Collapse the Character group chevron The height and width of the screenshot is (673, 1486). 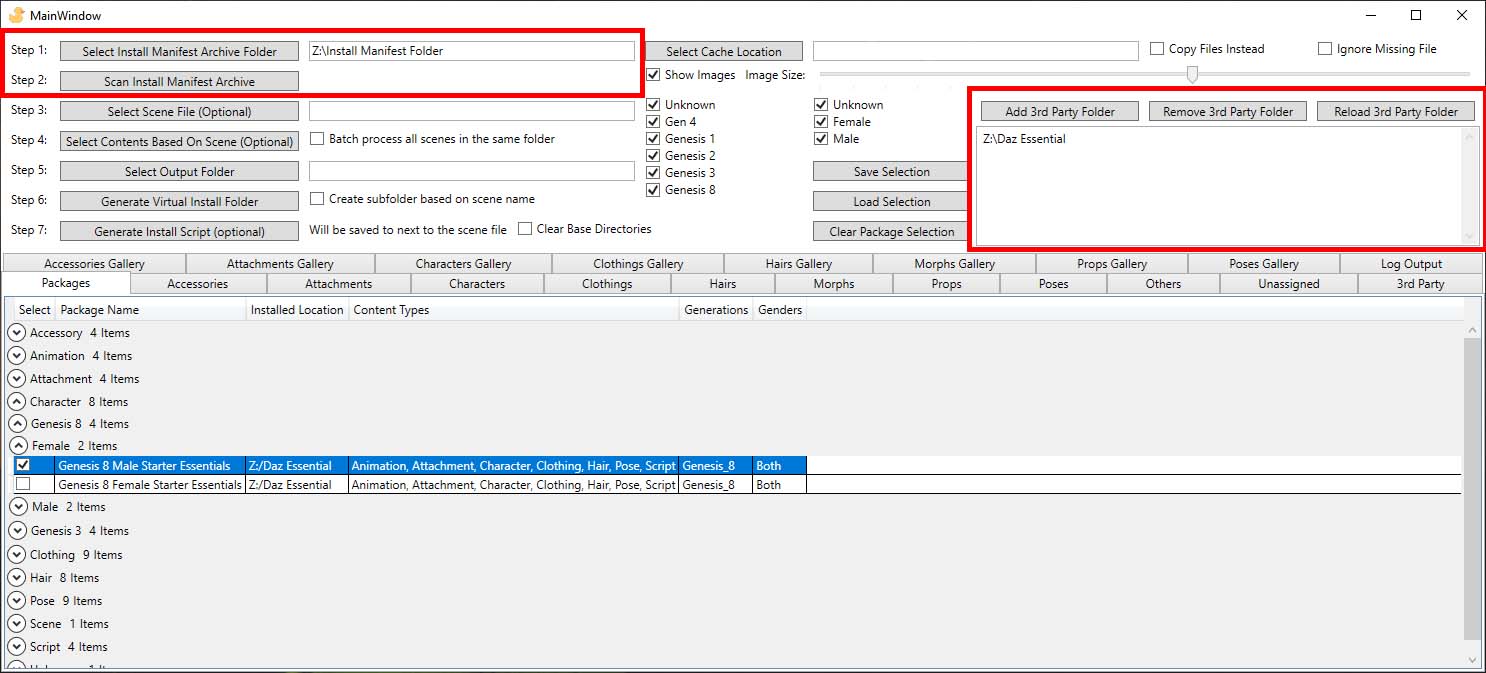click(x=16, y=402)
